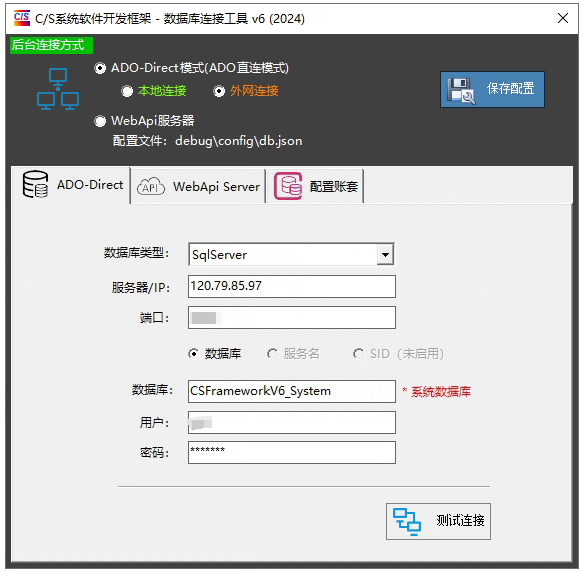Viewport: 583px width, 572px height.
Task: Click the SqlServer combo box
Action: [292, 254]
